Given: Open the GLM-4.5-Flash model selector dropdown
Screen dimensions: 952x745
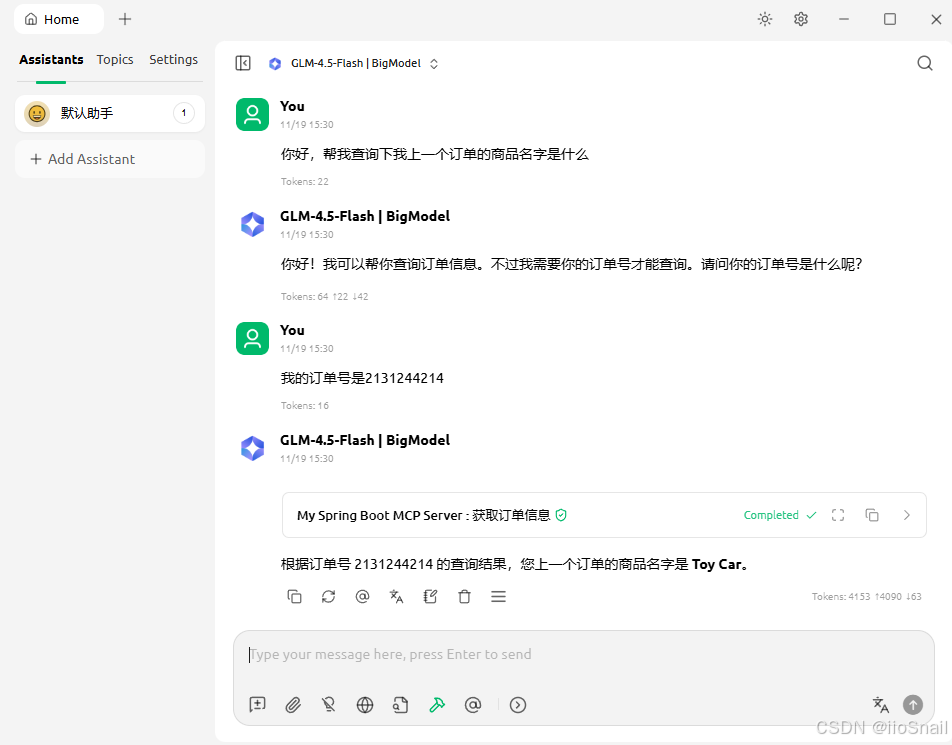Looking at the screenshot, I should 354,63.
